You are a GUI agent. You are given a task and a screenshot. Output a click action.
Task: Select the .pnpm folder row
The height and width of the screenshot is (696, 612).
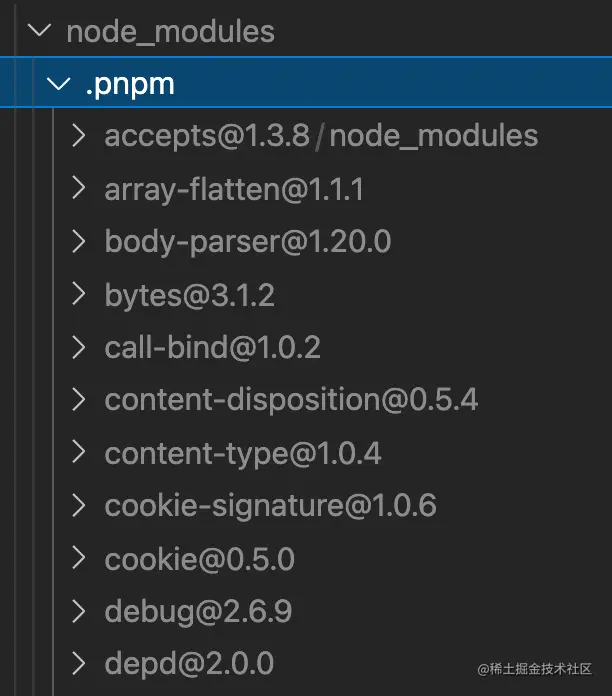[306, 82]
